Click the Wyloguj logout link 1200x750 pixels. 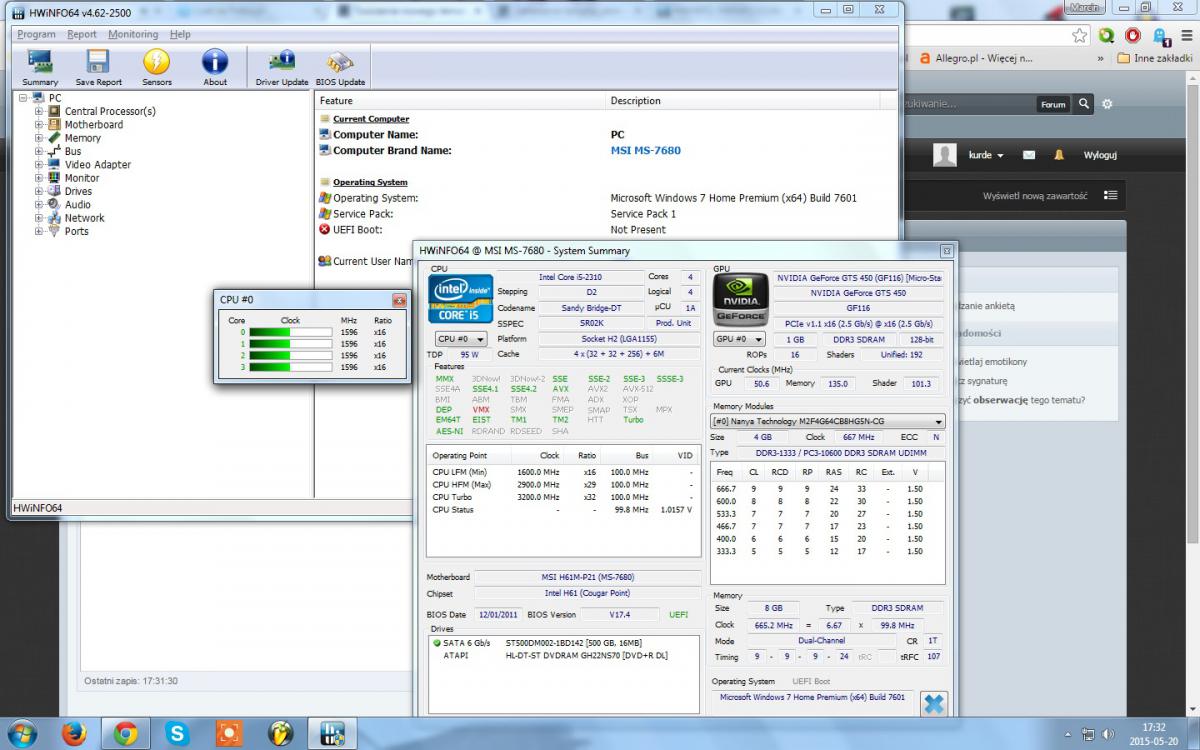point(1100,155)
